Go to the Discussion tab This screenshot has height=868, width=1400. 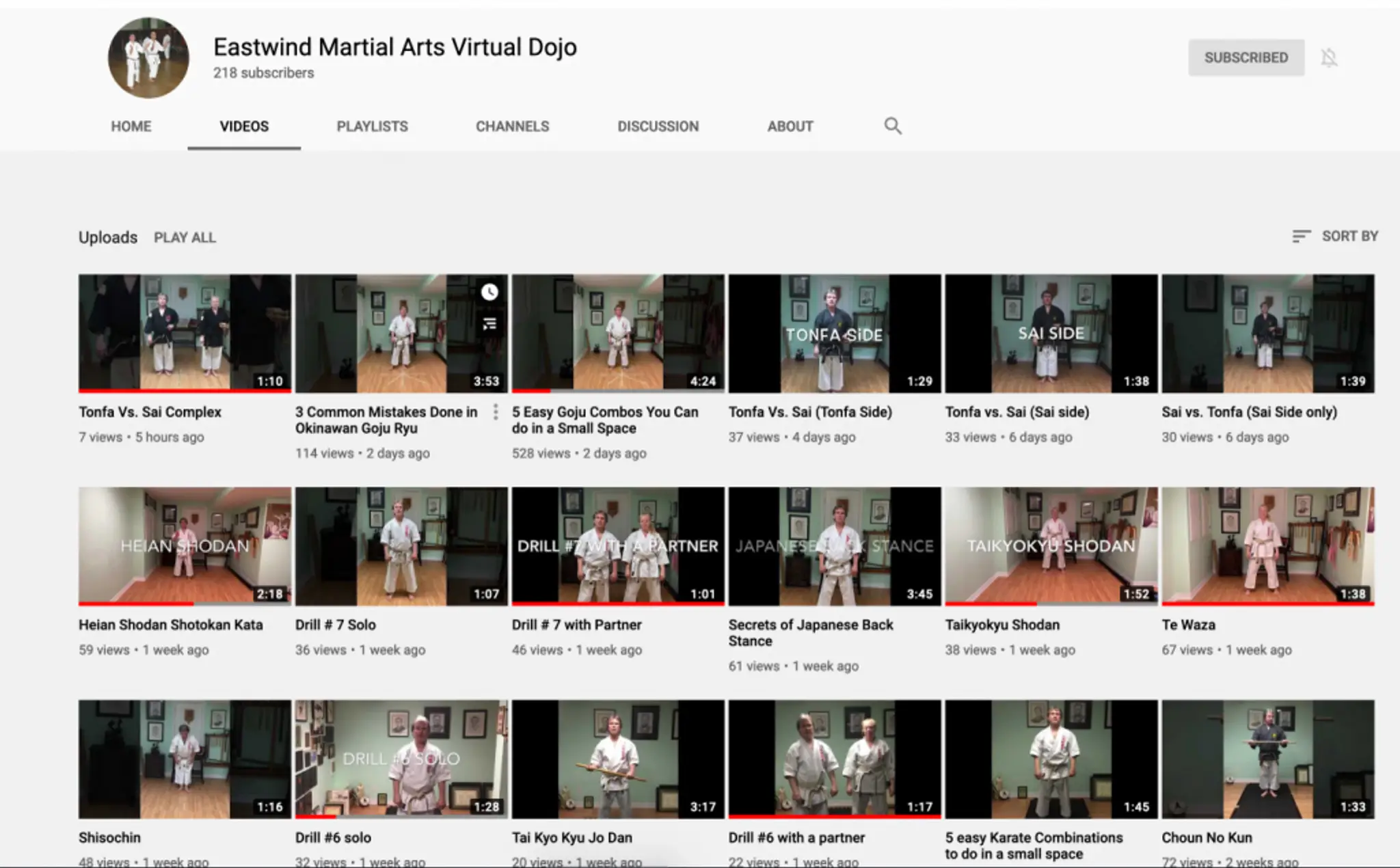click(x=658, y=126)
